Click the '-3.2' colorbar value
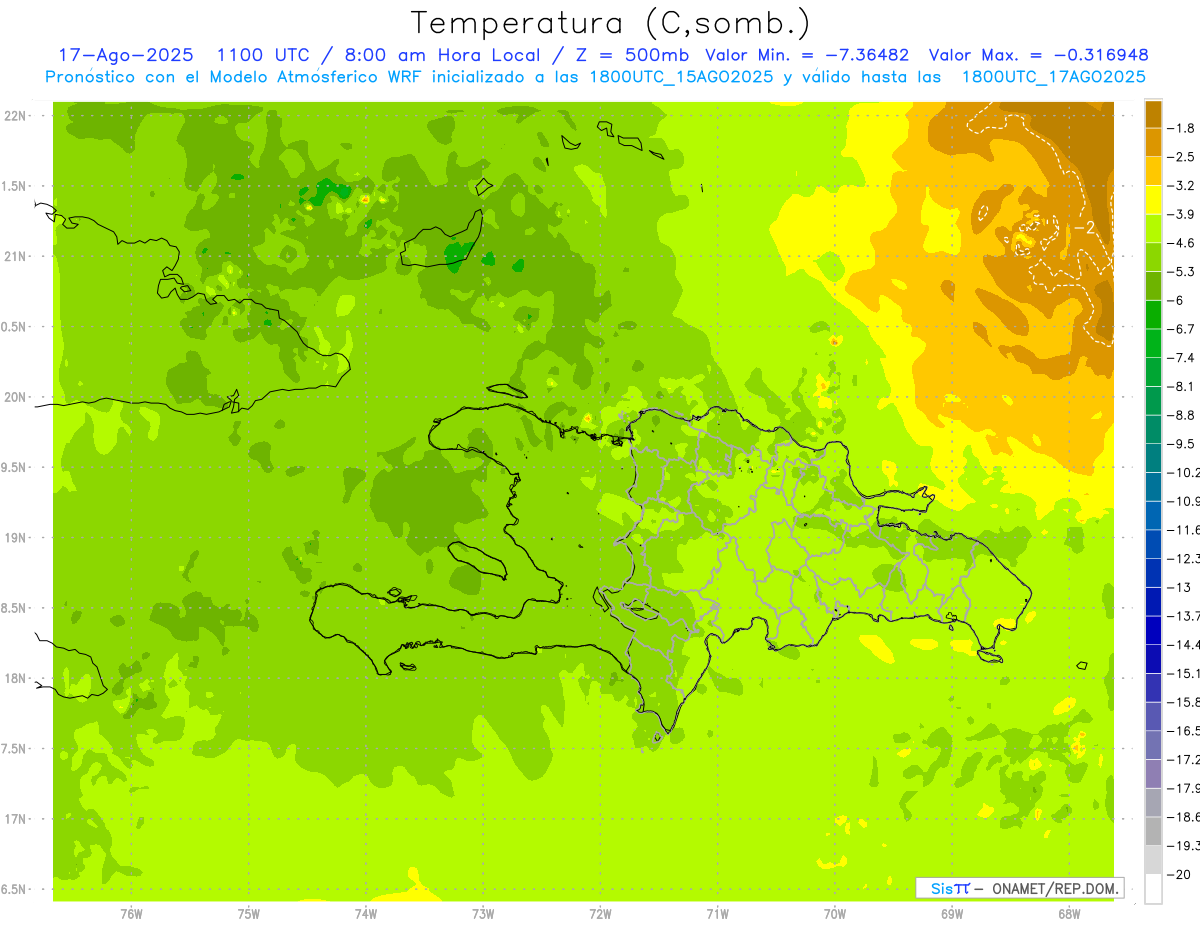 pos(1181,186)
